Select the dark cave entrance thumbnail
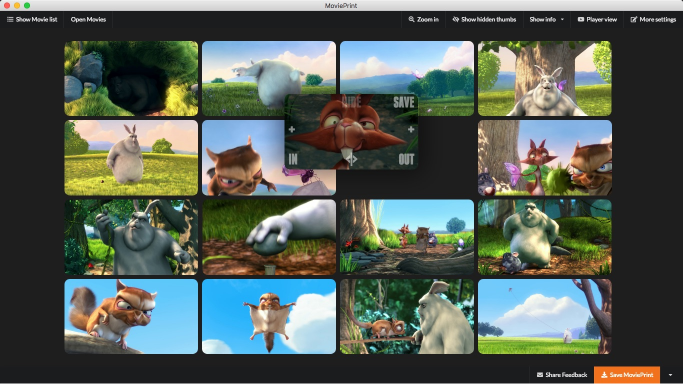This screenshot has height=384, width=684. pyautogui.click(x=131, y=79)
